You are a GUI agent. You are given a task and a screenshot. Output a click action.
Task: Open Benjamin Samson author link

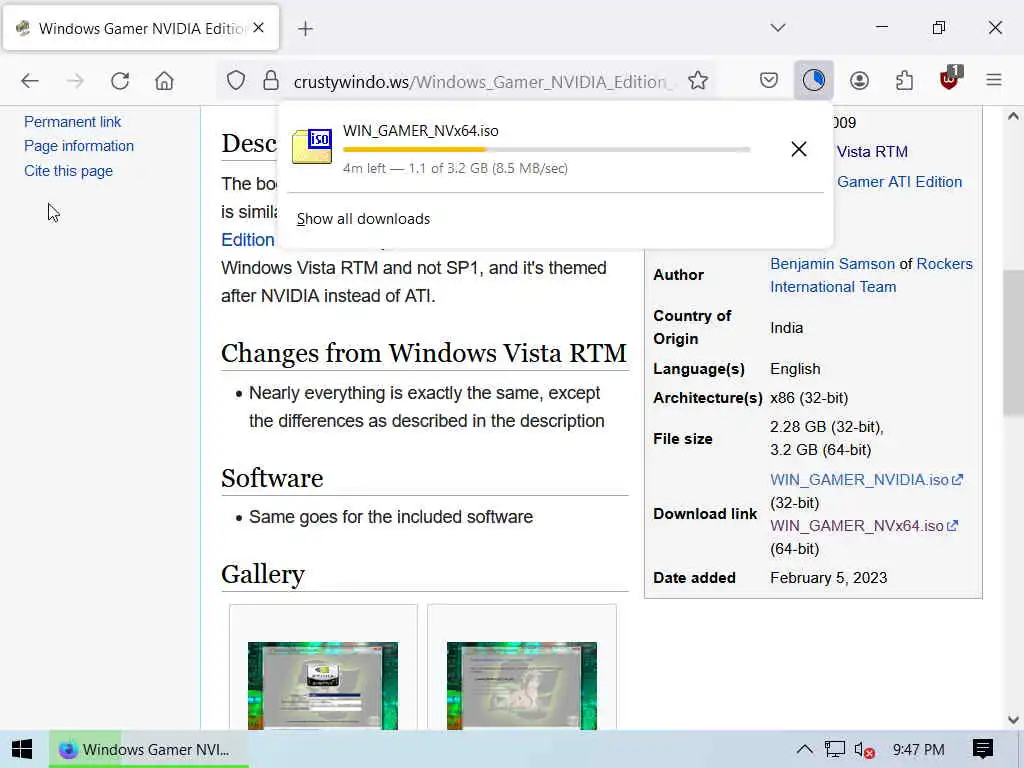(832, 264)
